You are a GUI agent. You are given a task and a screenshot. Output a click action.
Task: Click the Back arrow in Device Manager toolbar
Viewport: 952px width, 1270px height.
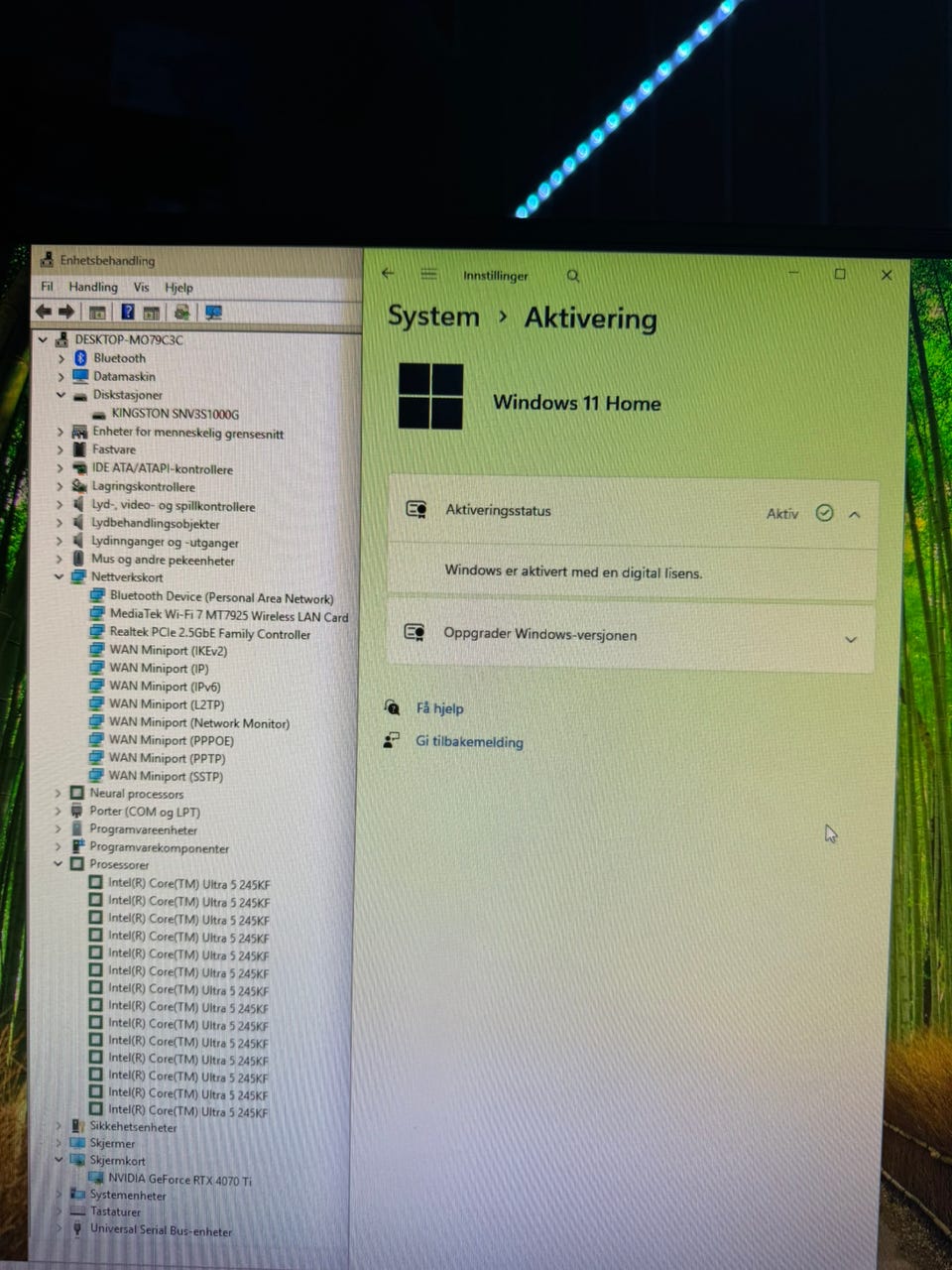coord(43,312)
